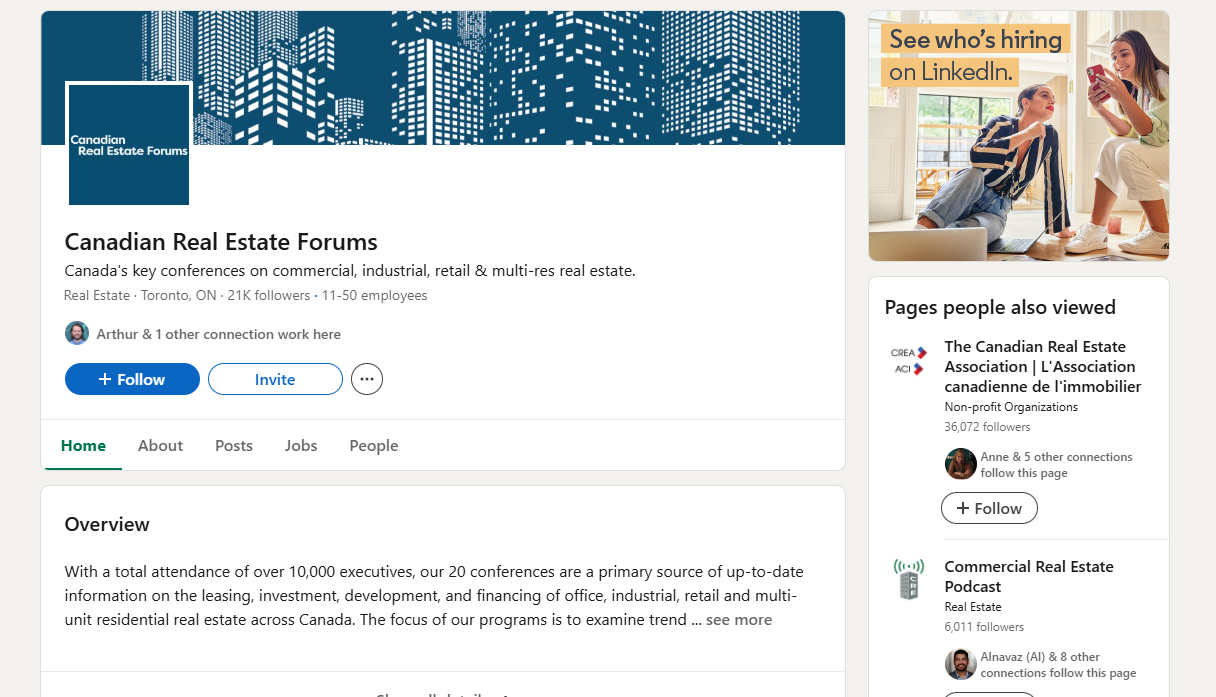Viewport: 1216px width, 697px height.
Task: Click Alnavaz's connection avatar photo
Action: [961, 664]
